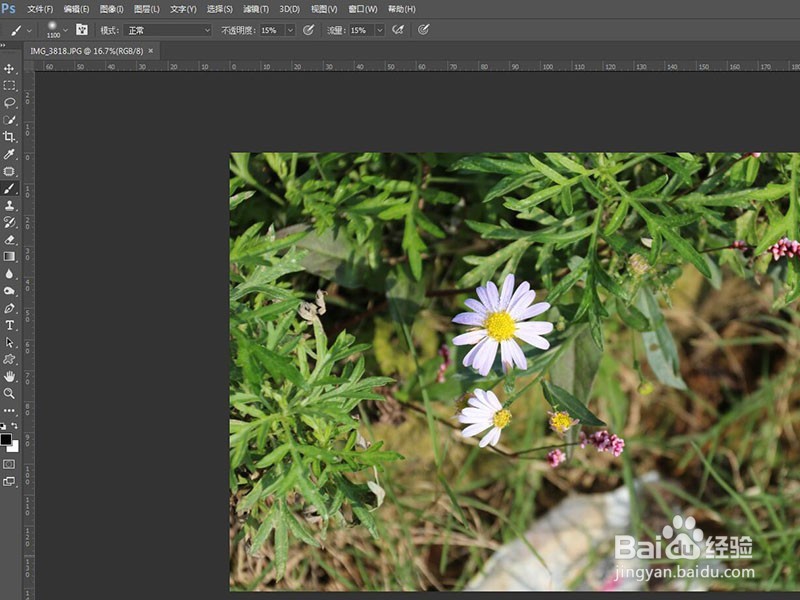Toggle Quick Mask mode
Screen dimensions: 800x600
coord(9,464)
